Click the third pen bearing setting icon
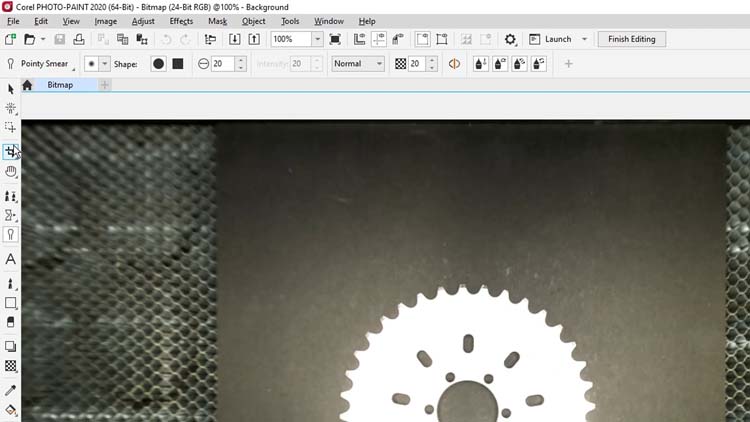 click(519, 64)
